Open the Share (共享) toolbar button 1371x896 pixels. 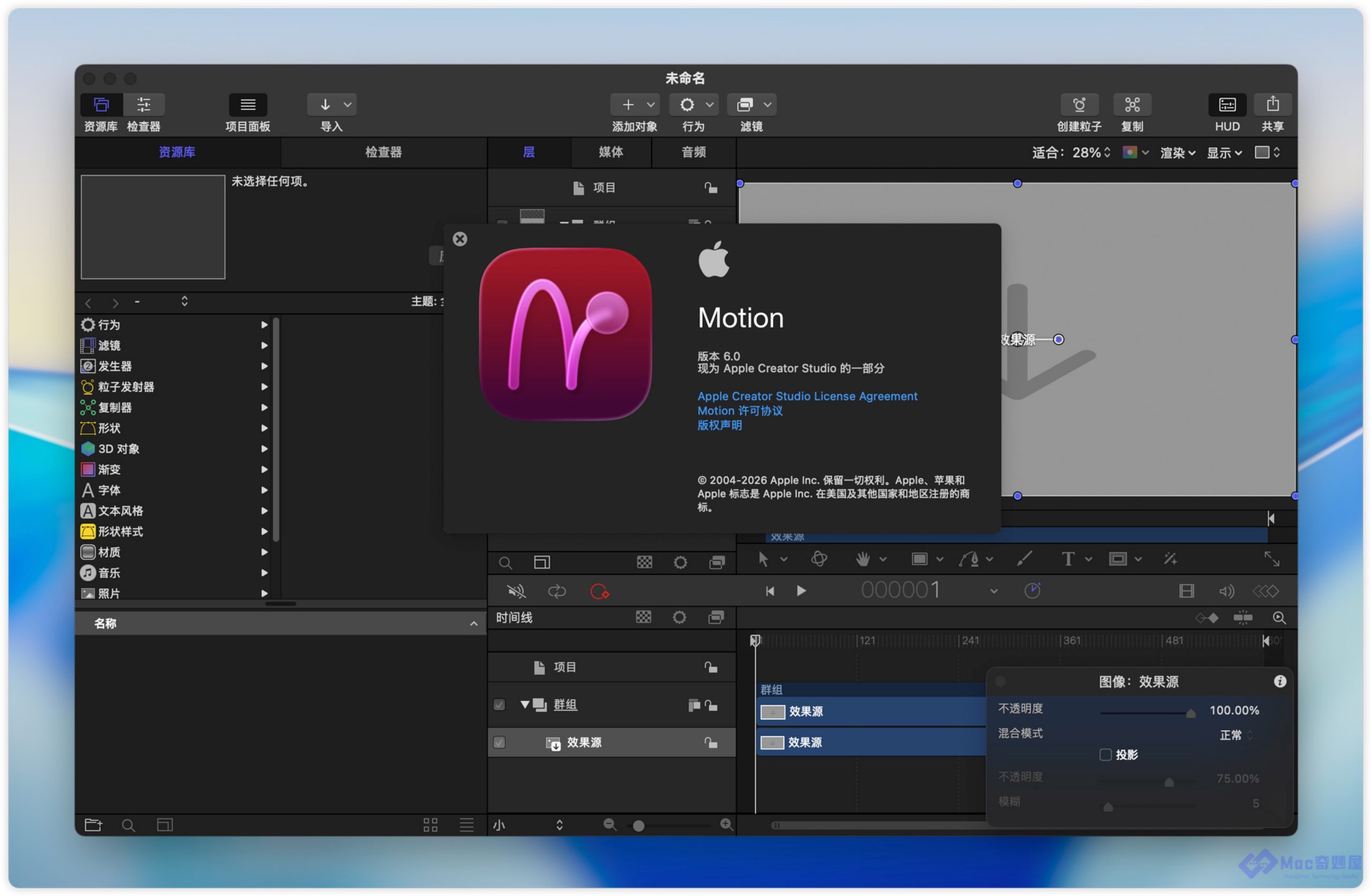click(1272, 105)
